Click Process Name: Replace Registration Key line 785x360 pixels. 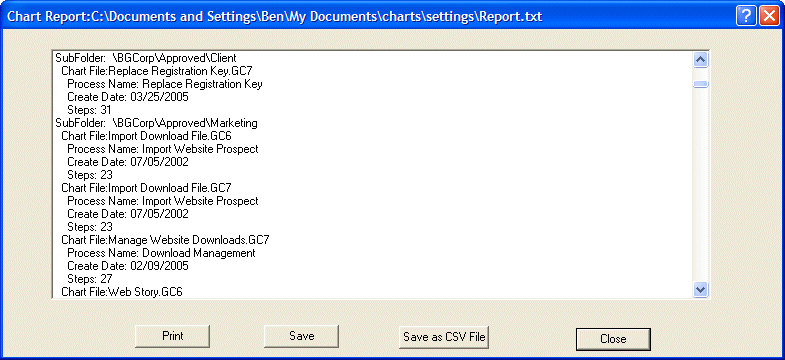click(x=165, y=84)
